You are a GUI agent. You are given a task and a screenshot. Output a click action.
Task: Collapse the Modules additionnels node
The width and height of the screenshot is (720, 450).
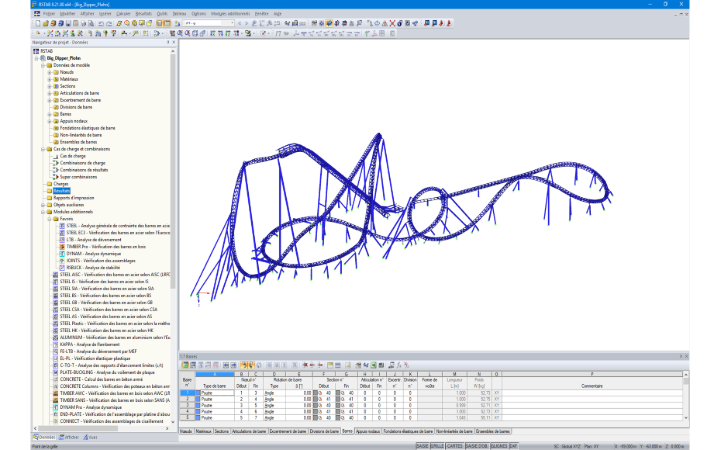pos(43,212)
